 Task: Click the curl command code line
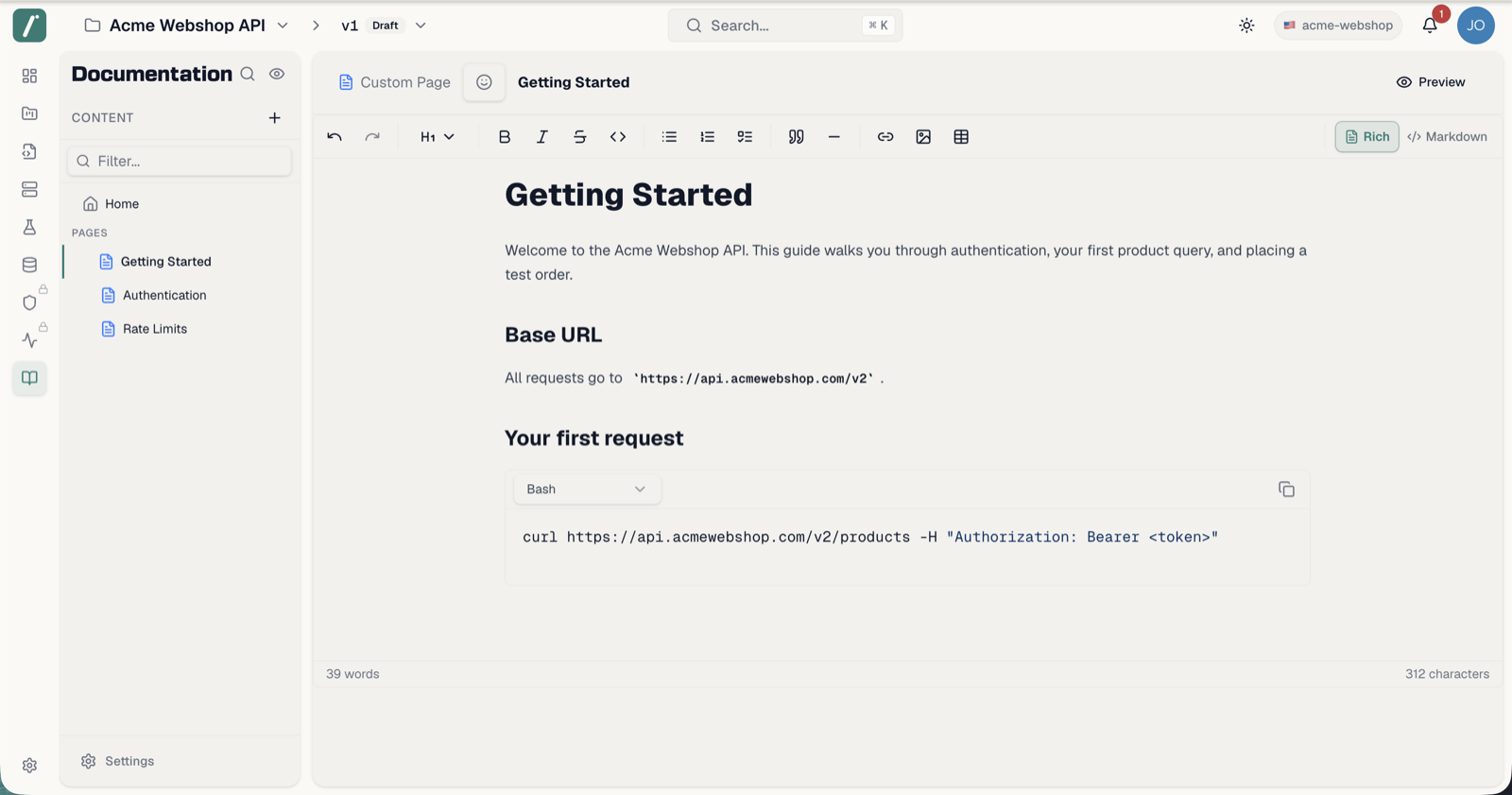tap(870, 537)
